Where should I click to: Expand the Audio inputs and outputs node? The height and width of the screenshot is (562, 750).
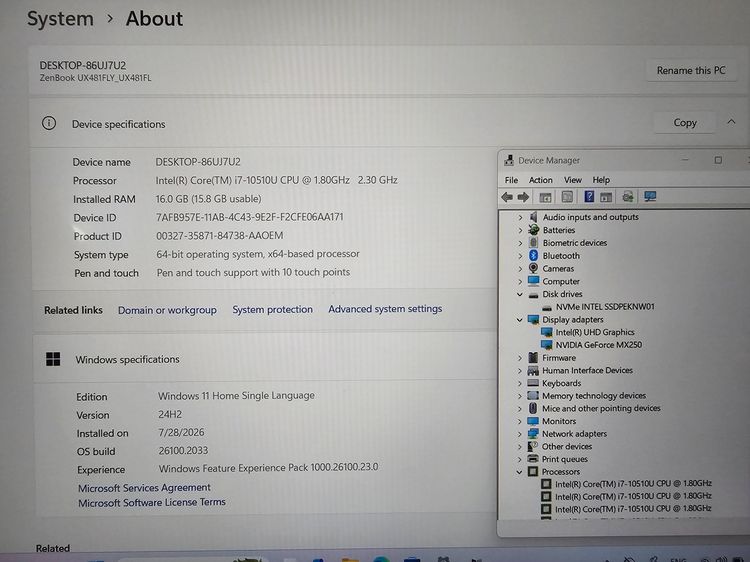click(520, 217)
